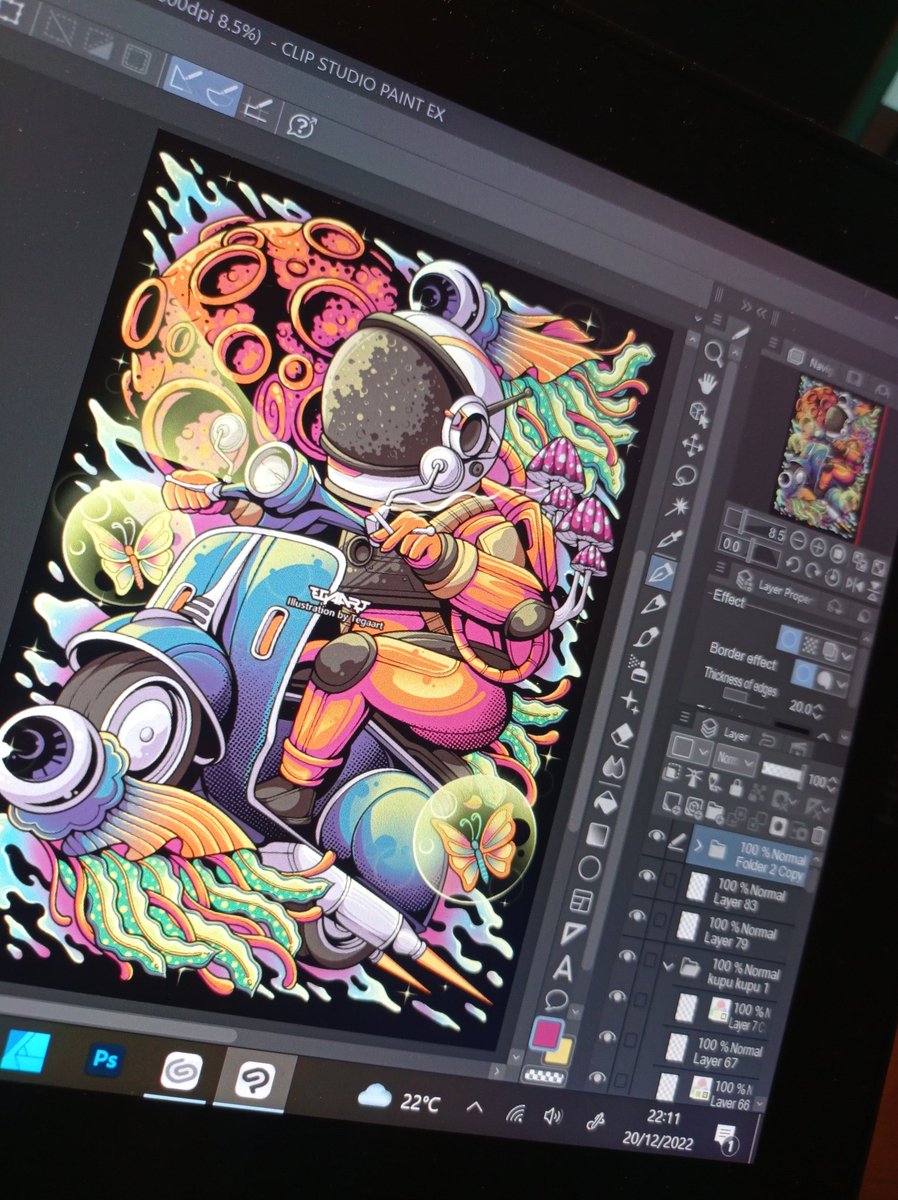Hide Layer 67 with eye icon
This screenshot has height=1200, width=898.
[608, 1036]
